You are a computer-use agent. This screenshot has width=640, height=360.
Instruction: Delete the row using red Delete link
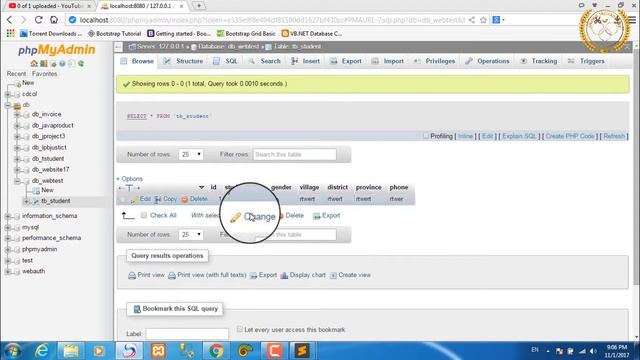click(195, 199)
